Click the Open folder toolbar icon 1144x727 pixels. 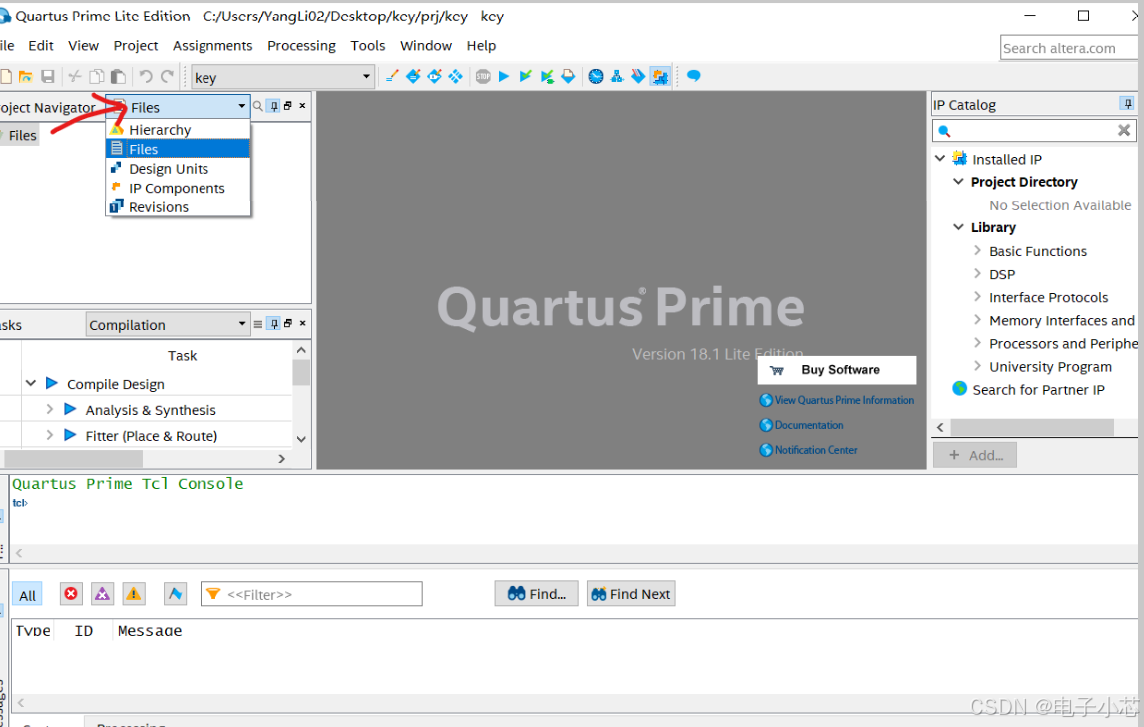(26, 77)
